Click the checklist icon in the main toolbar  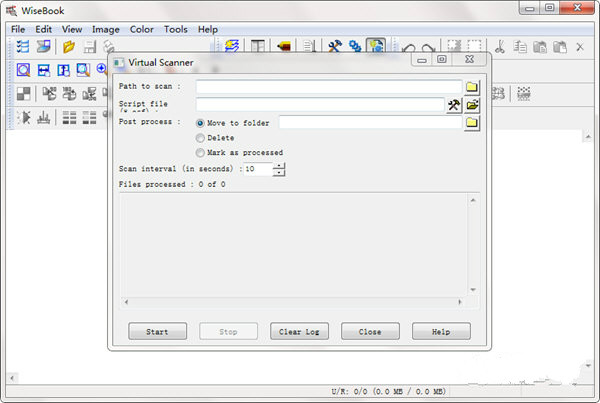23,47
